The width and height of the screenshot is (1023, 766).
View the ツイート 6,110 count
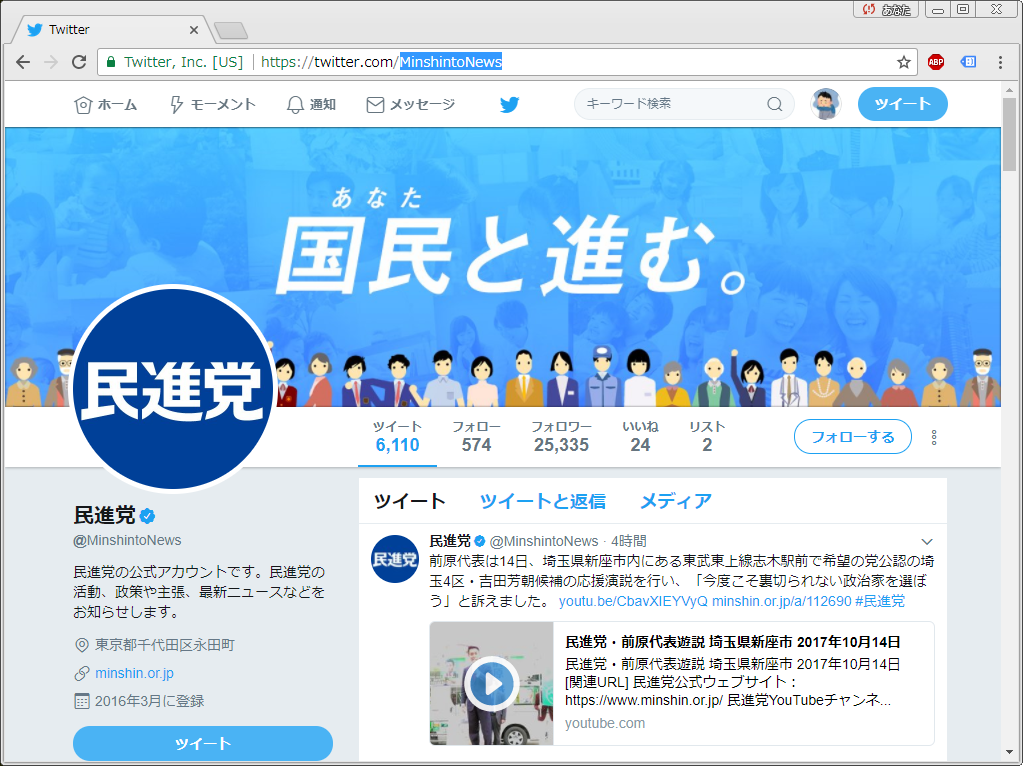pos(397,437)
